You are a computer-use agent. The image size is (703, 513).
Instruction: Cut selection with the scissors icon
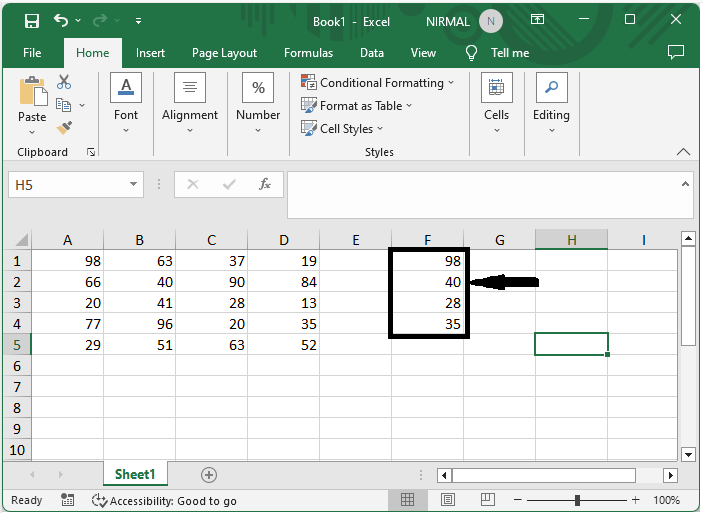click(x=64, y=82)
